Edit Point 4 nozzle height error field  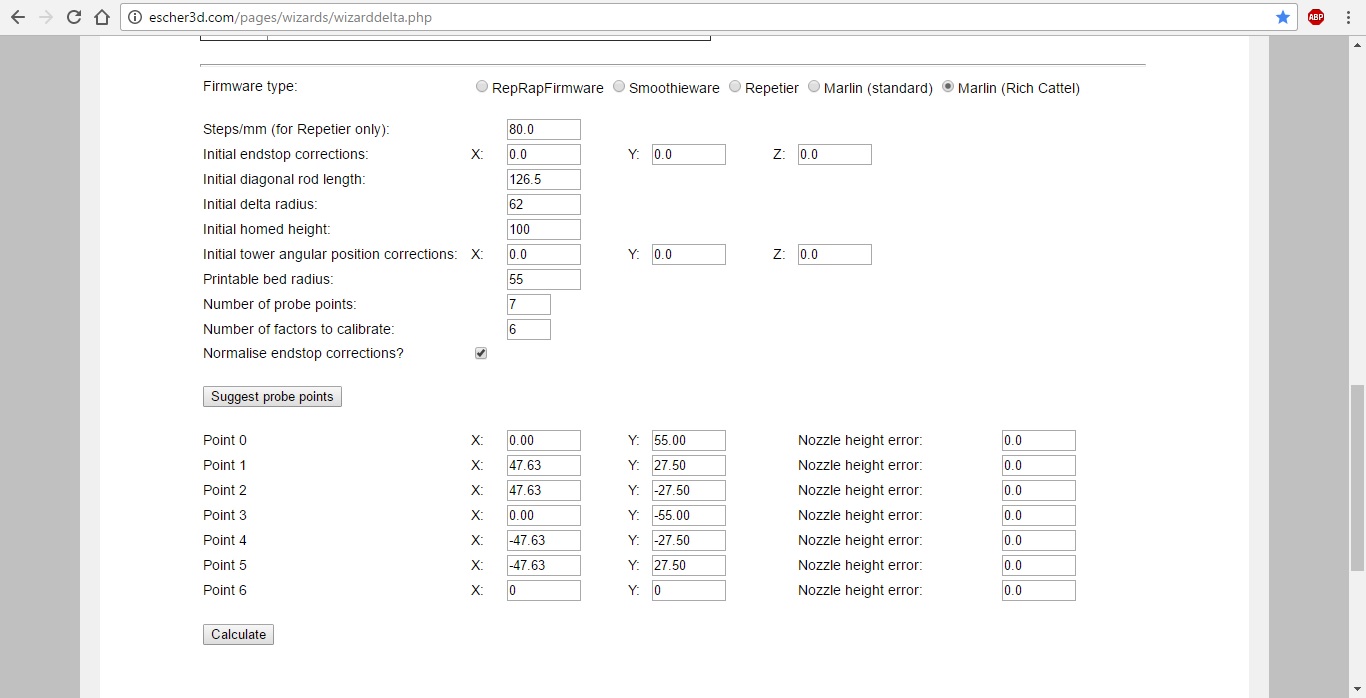[x=1039, y=541]
